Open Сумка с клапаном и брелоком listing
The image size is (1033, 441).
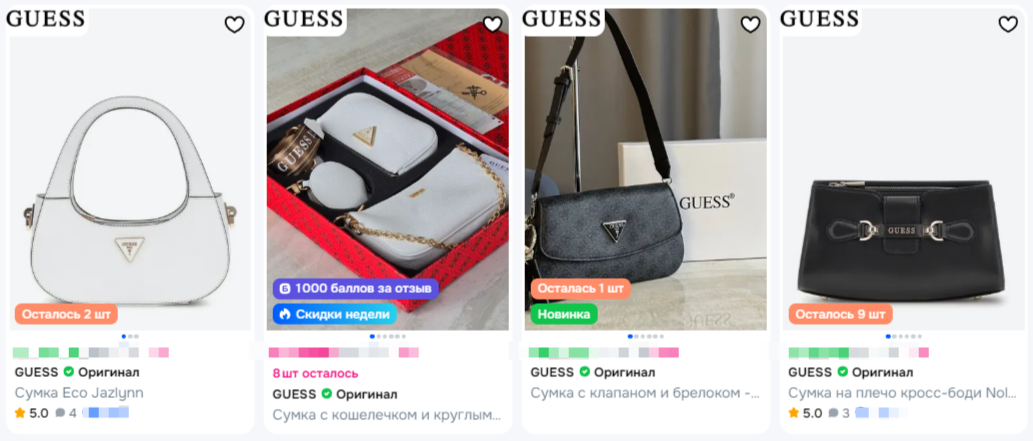[645, 393]
